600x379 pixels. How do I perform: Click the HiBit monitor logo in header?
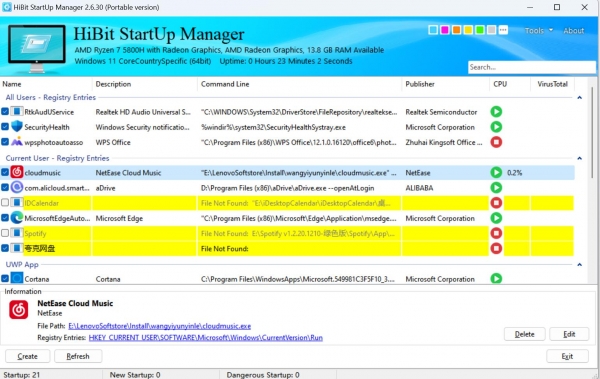tap(37, 48)
